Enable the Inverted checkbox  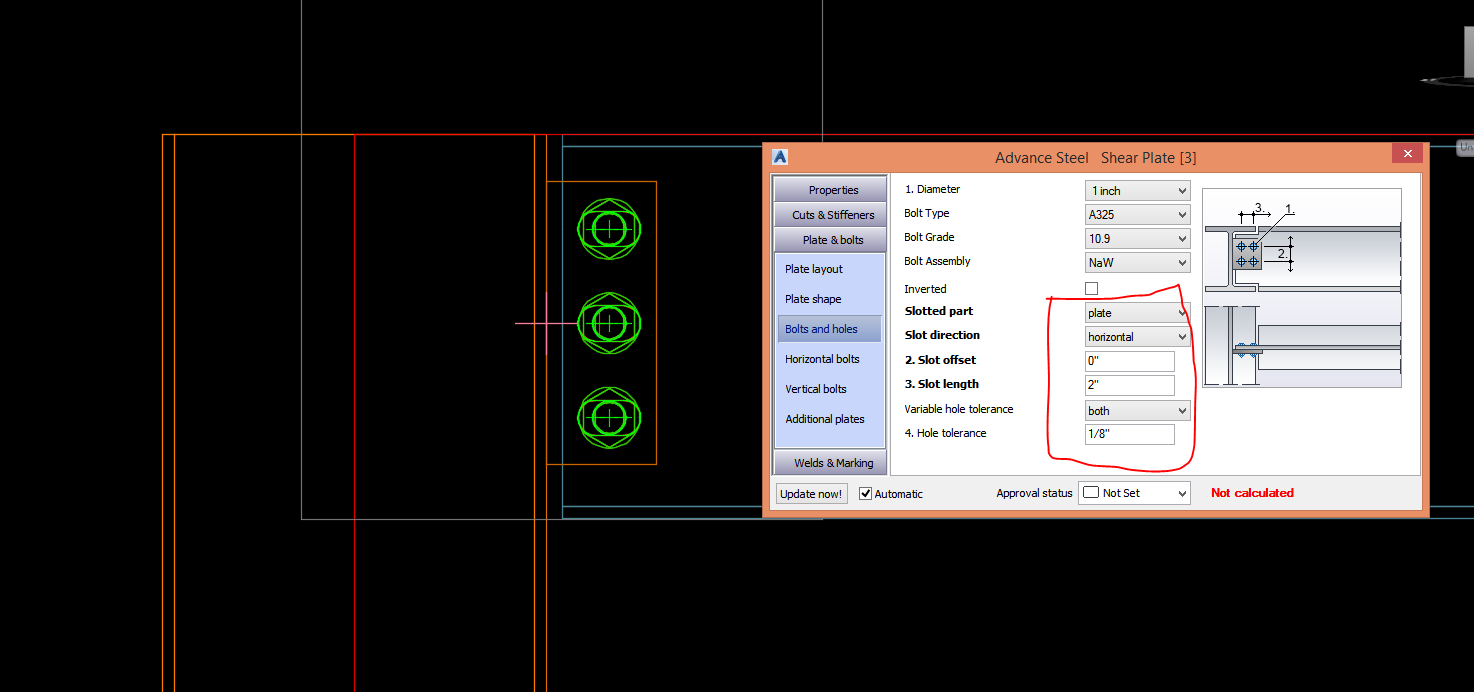1091,287
